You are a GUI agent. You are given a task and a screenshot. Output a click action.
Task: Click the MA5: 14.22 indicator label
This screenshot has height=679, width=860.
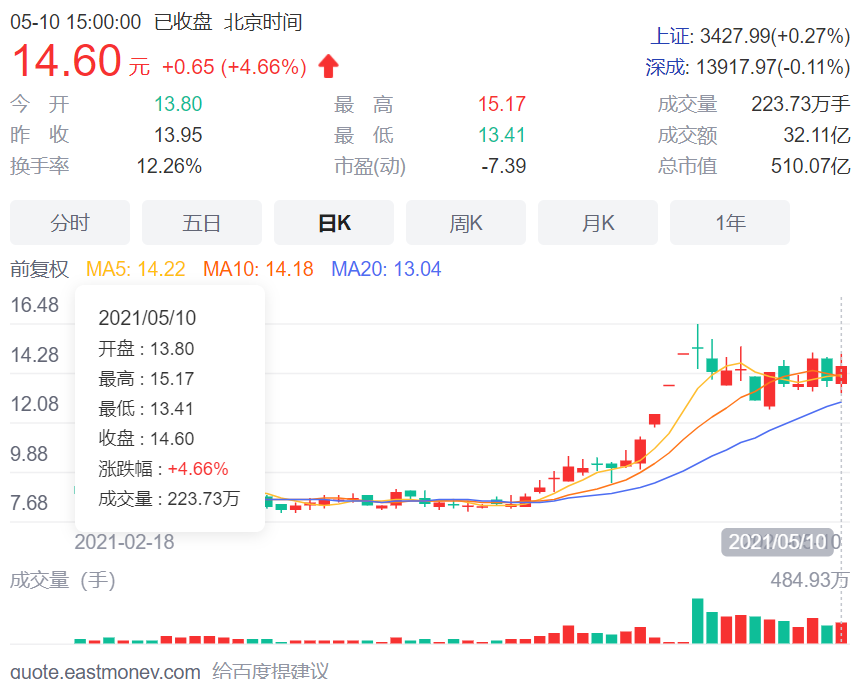[x=135, y=269]
